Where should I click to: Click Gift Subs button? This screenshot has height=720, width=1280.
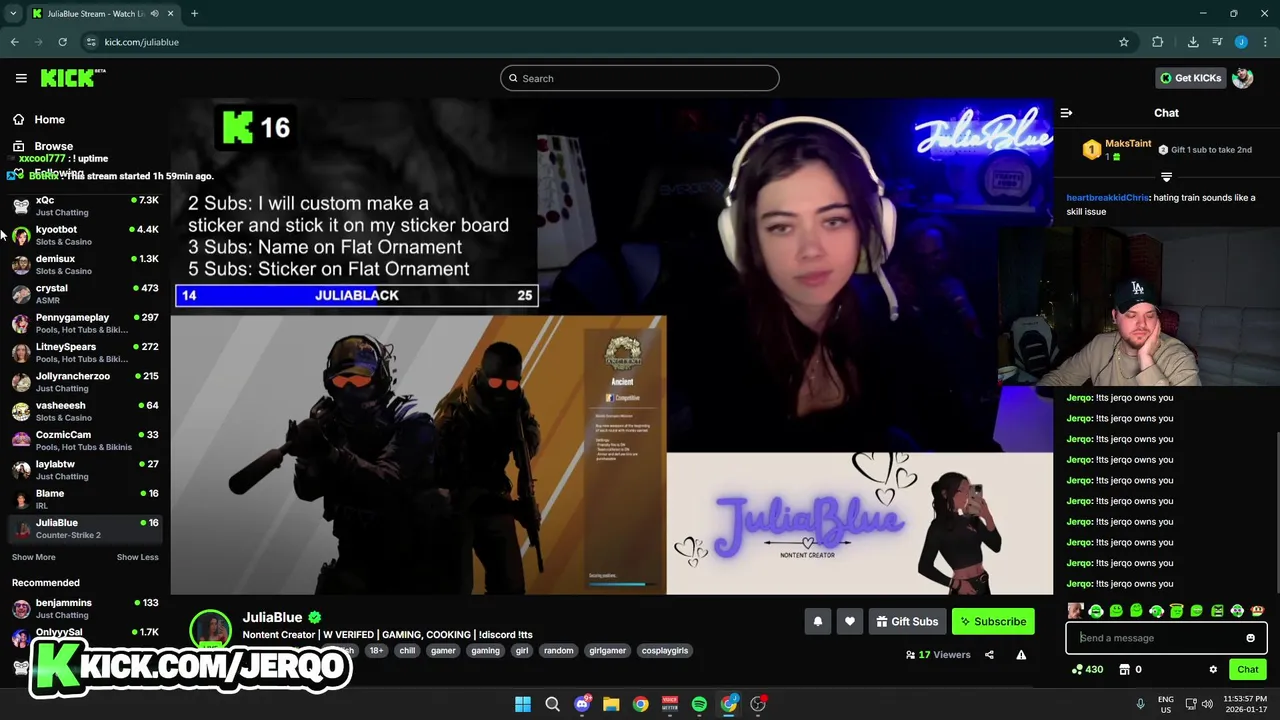pos(907,621)
